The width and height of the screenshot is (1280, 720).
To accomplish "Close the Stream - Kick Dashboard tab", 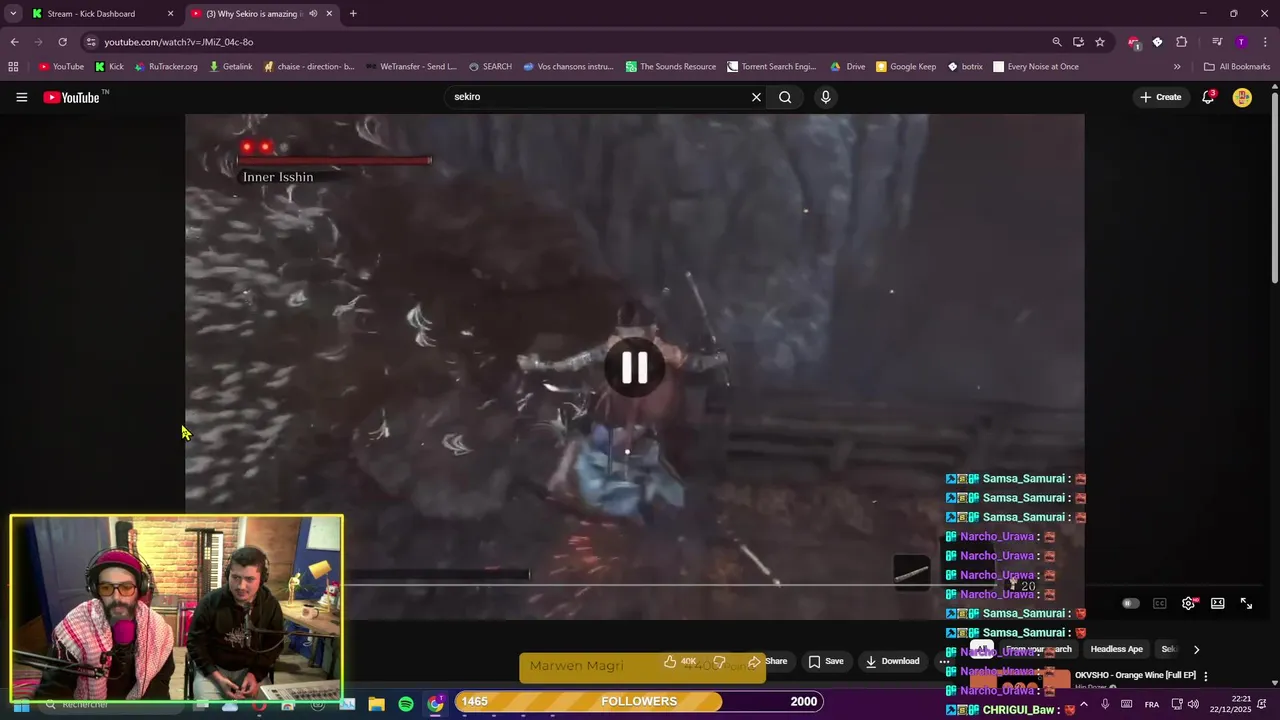I will [x=170, y=14].
